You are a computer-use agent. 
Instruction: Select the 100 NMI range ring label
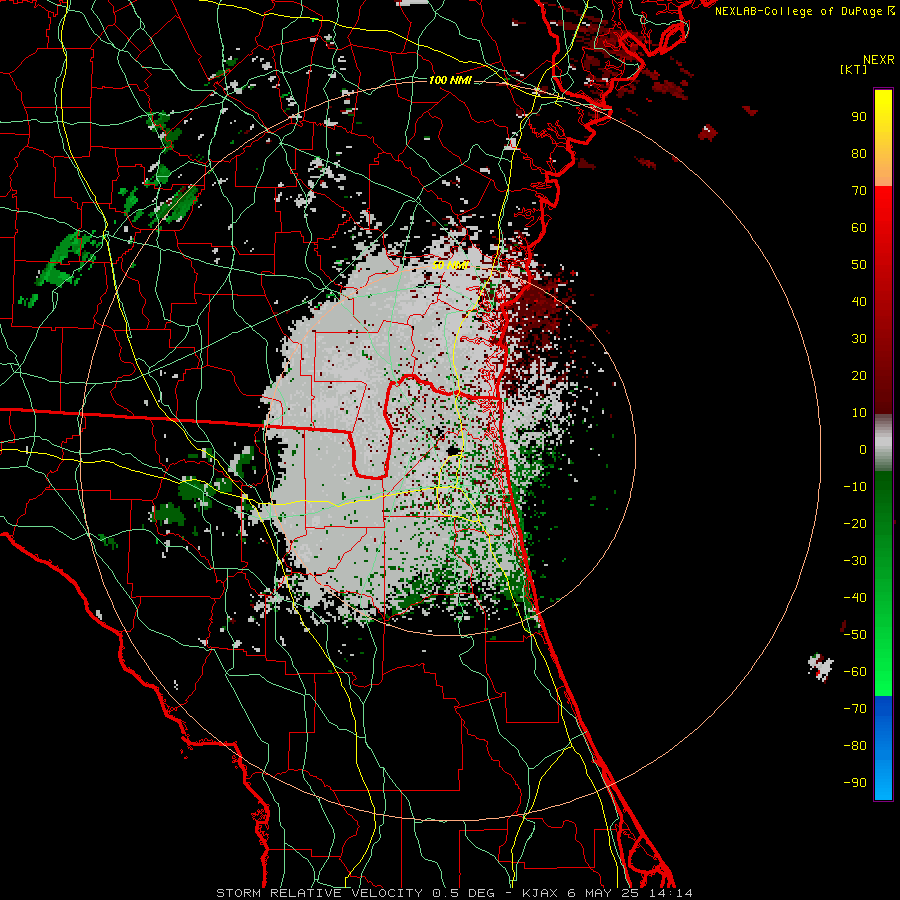coord(450,80)
